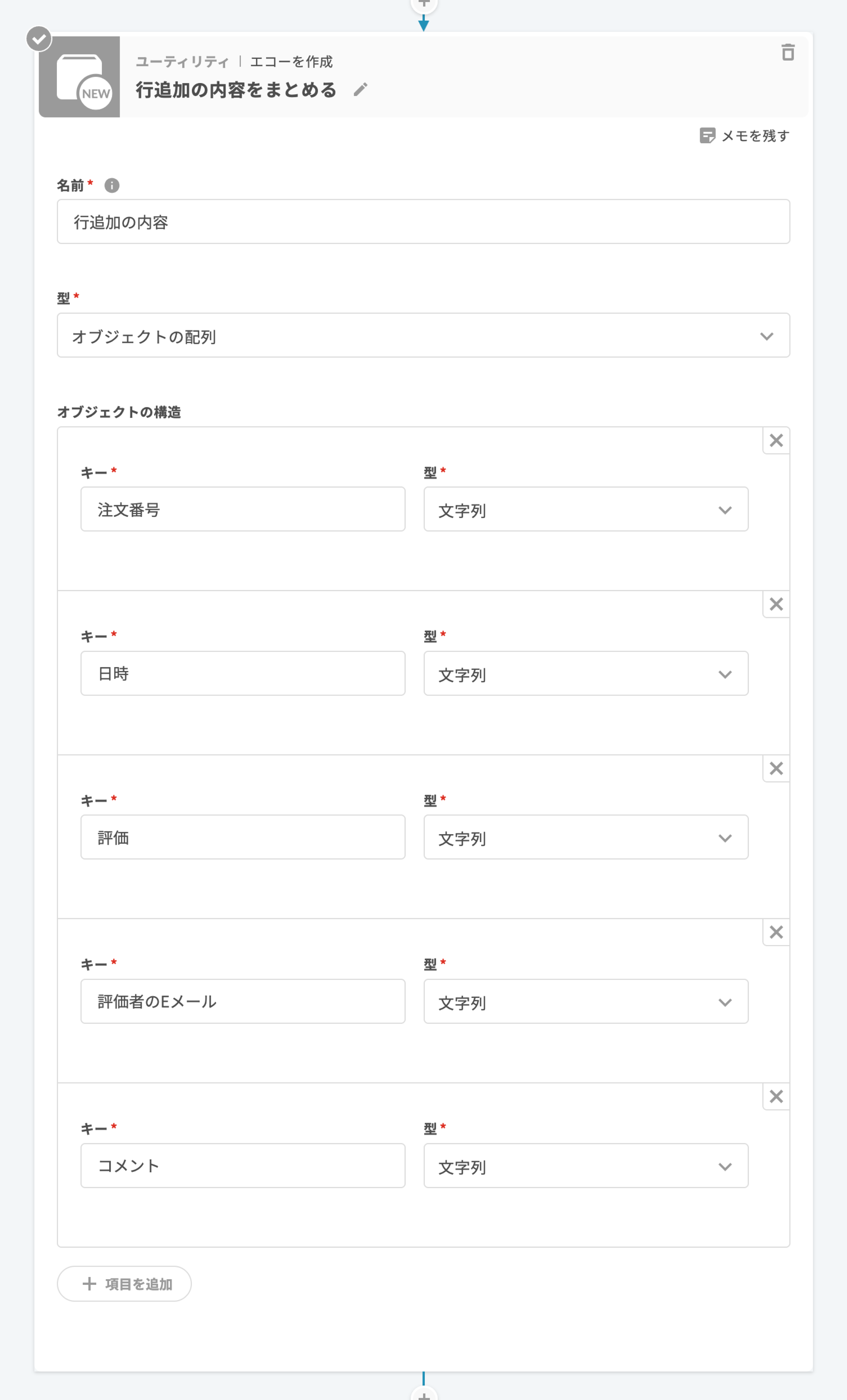This screenshot has height=1400, width=847.
Task: Expand the type dropdown for コメント
Action: pyautogui.click(x=586, y=1166)
